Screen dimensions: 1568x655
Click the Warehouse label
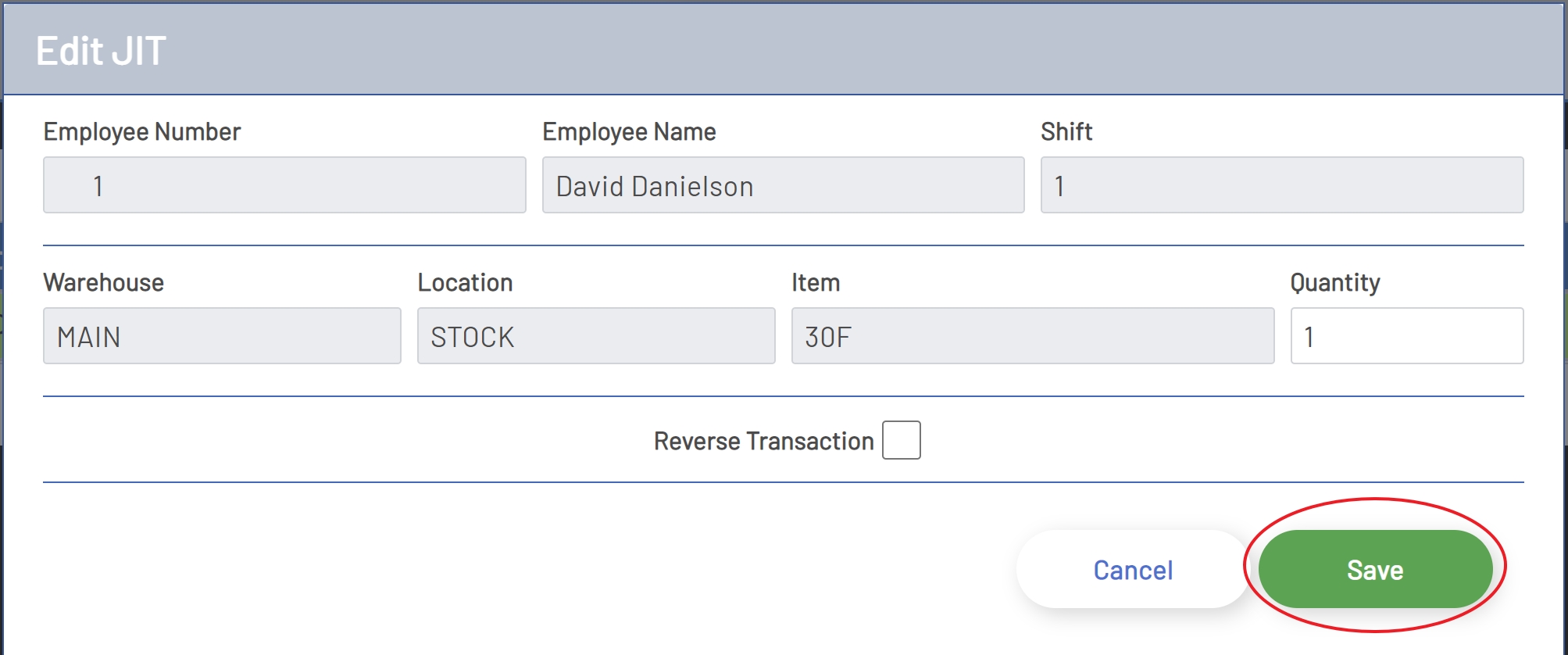point(103,282)
